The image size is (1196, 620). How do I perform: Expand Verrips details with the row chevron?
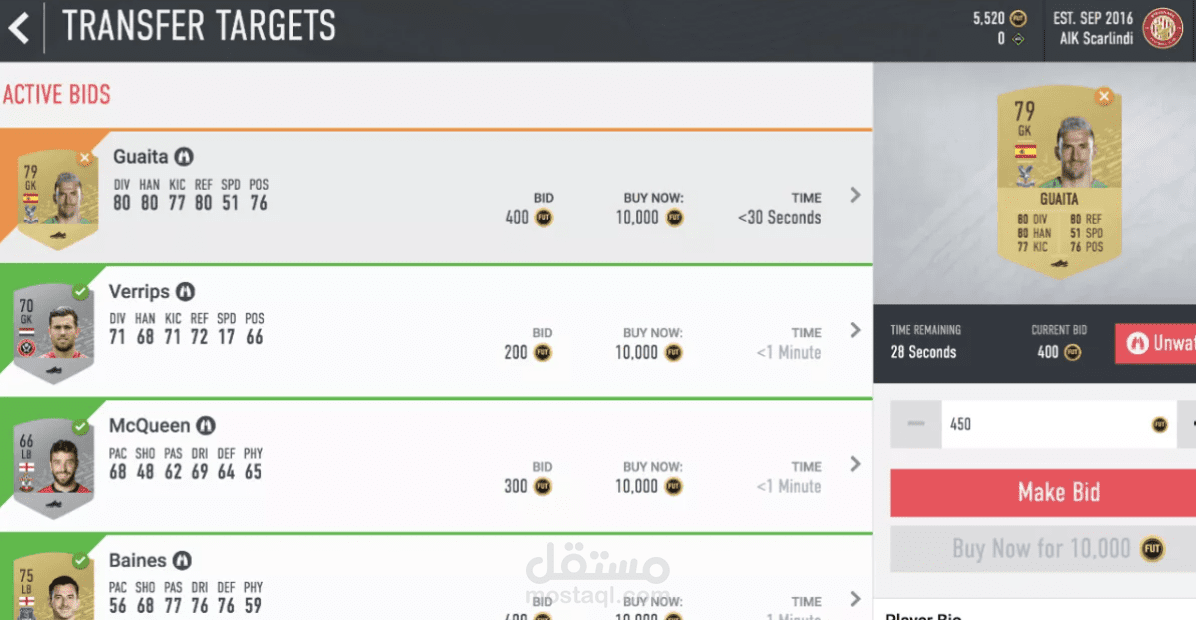855,330
